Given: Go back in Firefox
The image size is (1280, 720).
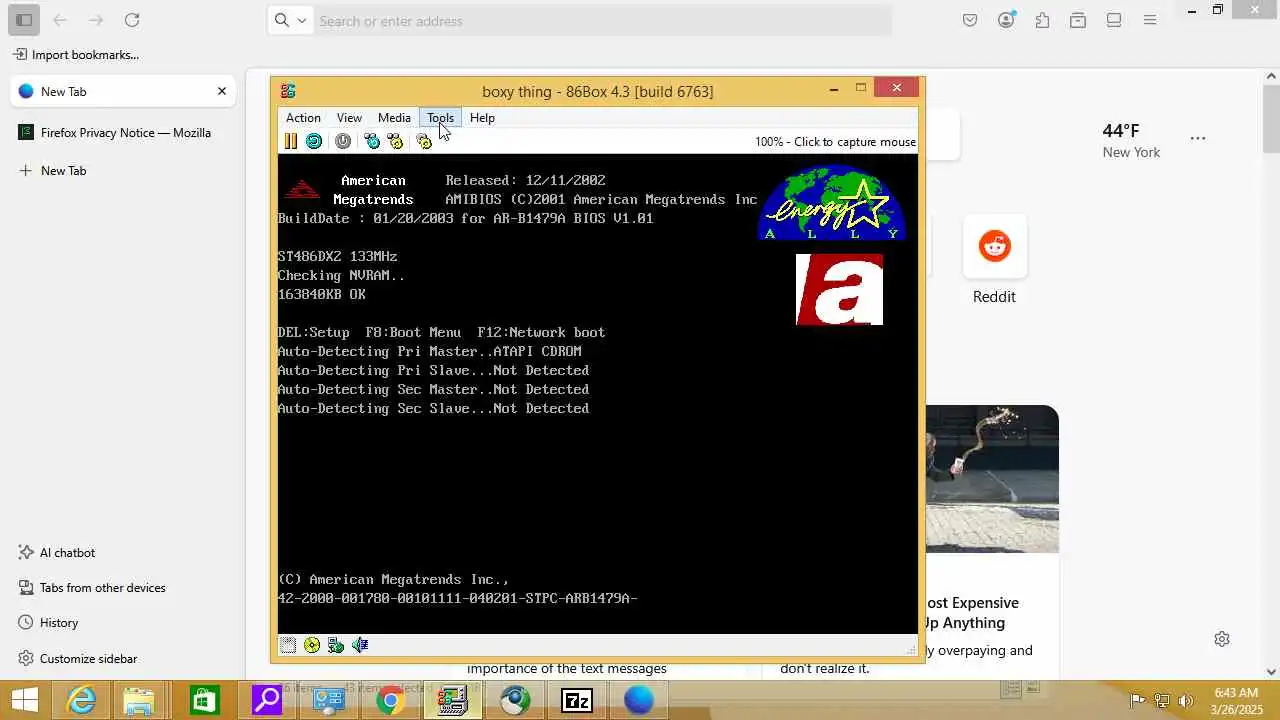Looking at the screenshot, I should [60, 20].
